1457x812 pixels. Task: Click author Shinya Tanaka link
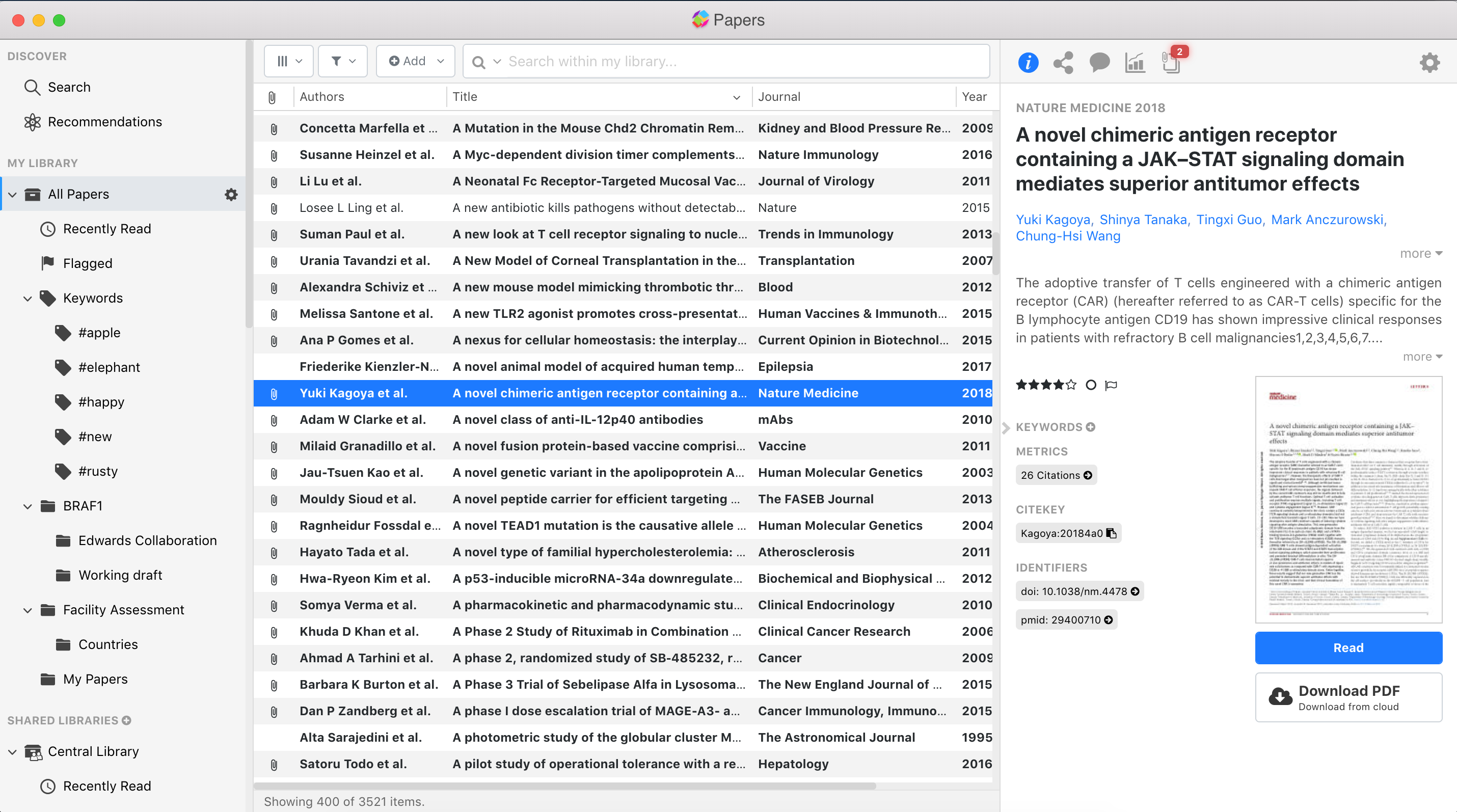click(x=1143, y=220)
